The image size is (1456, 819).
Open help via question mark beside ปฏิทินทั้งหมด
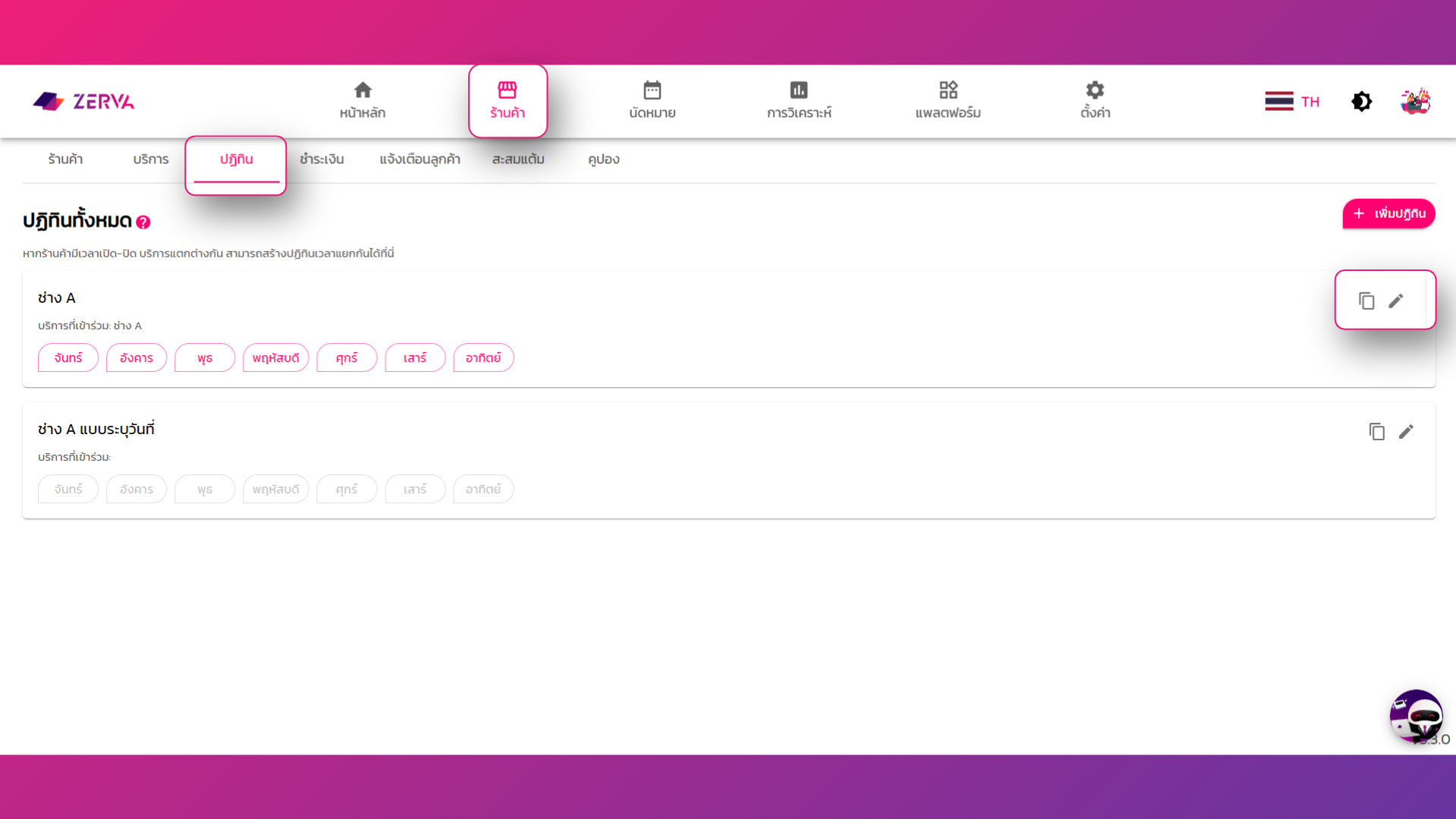[x=144, y=222]
